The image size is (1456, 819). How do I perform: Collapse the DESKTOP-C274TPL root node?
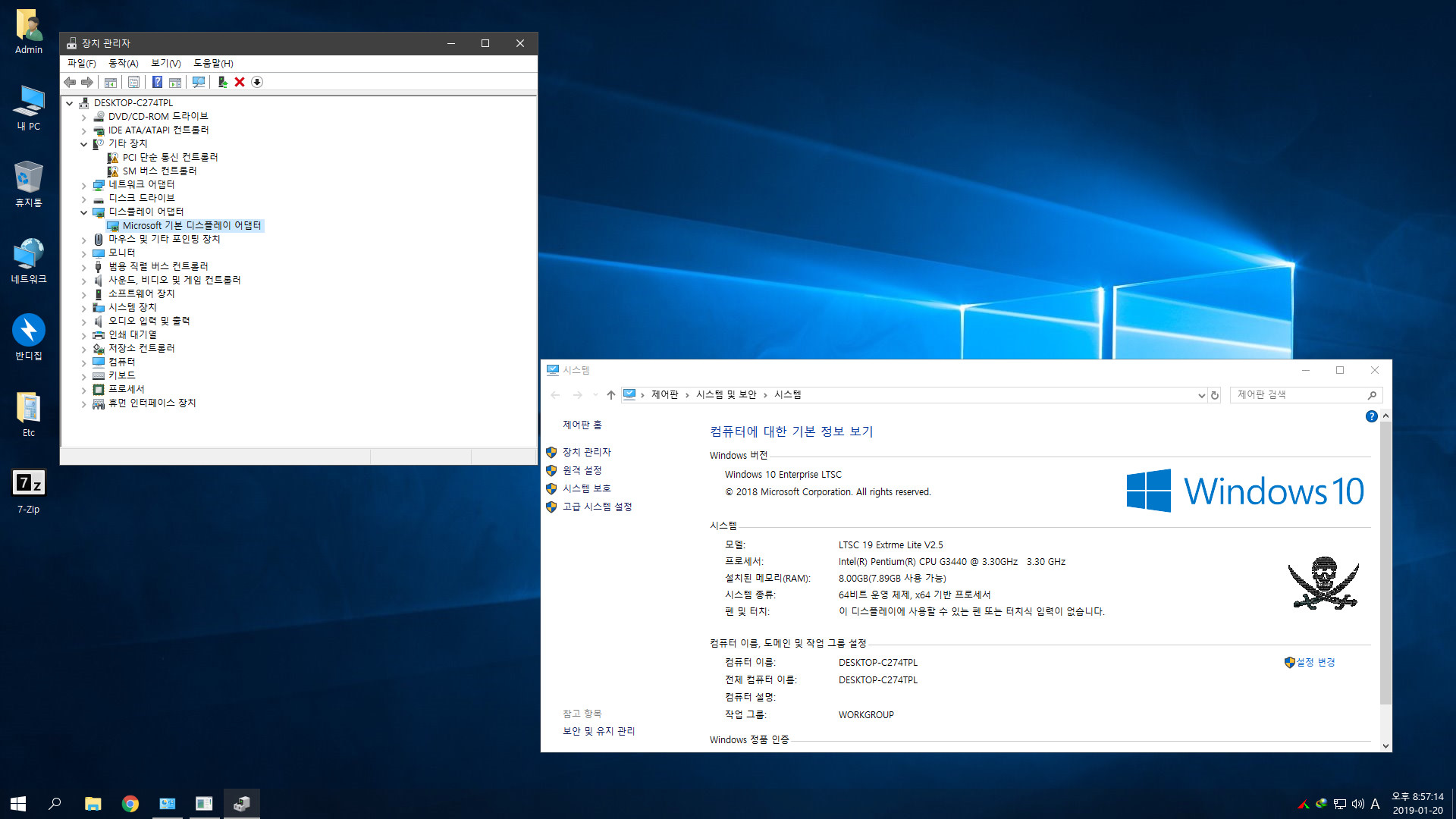tap(69, 103)
